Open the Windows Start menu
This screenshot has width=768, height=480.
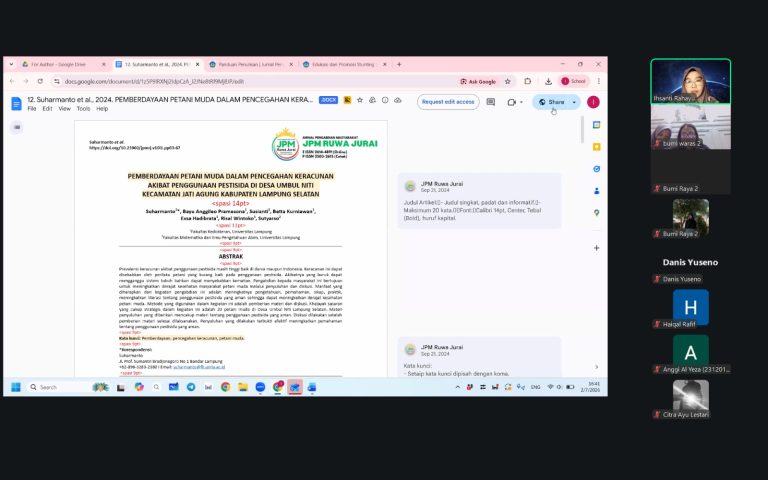click(x=16, y=387)
